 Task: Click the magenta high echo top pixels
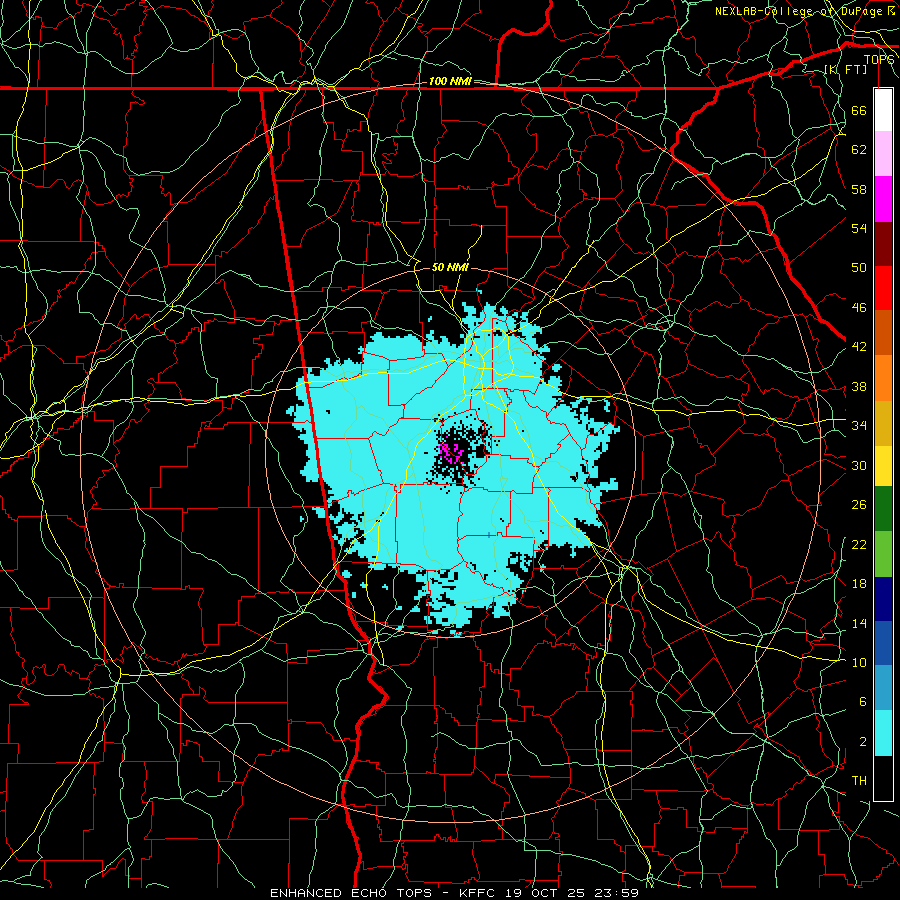[x=451, y=452]
